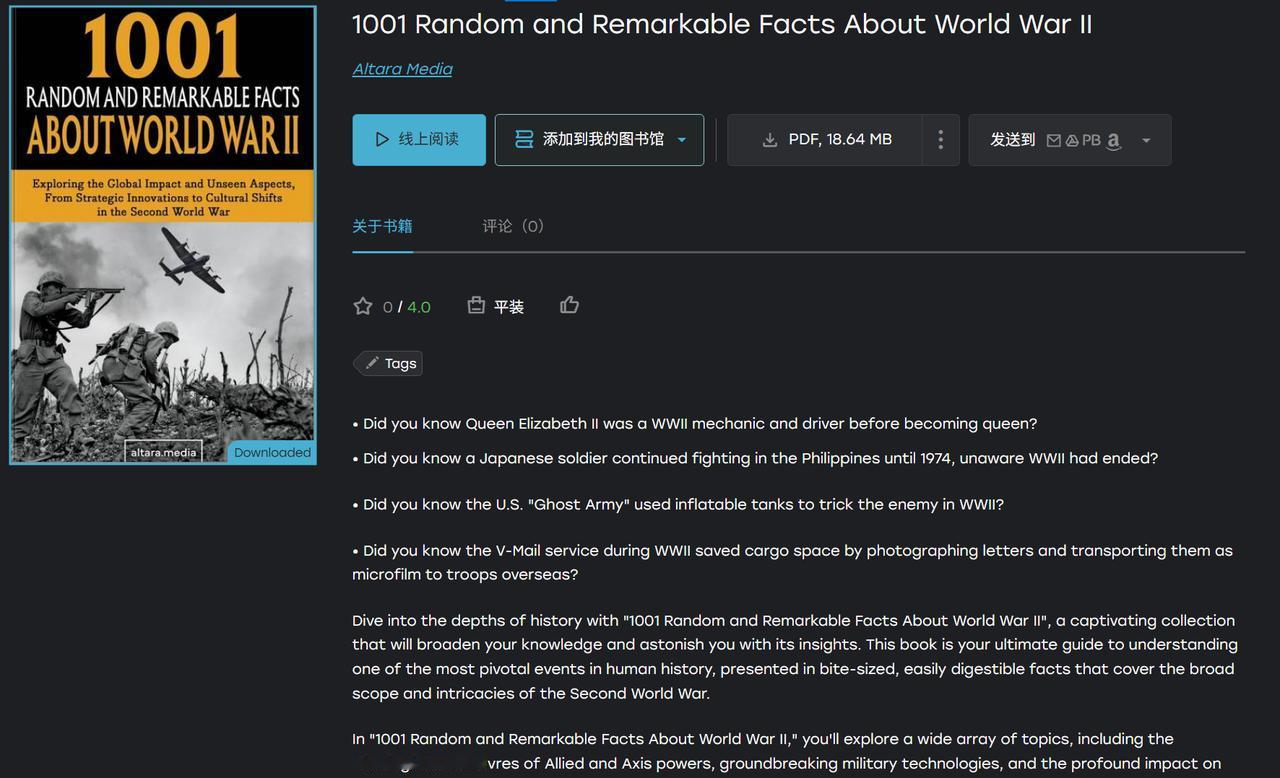Click the 平装 paperback label
The image size is (1280, 778).
tap(509, 307)
